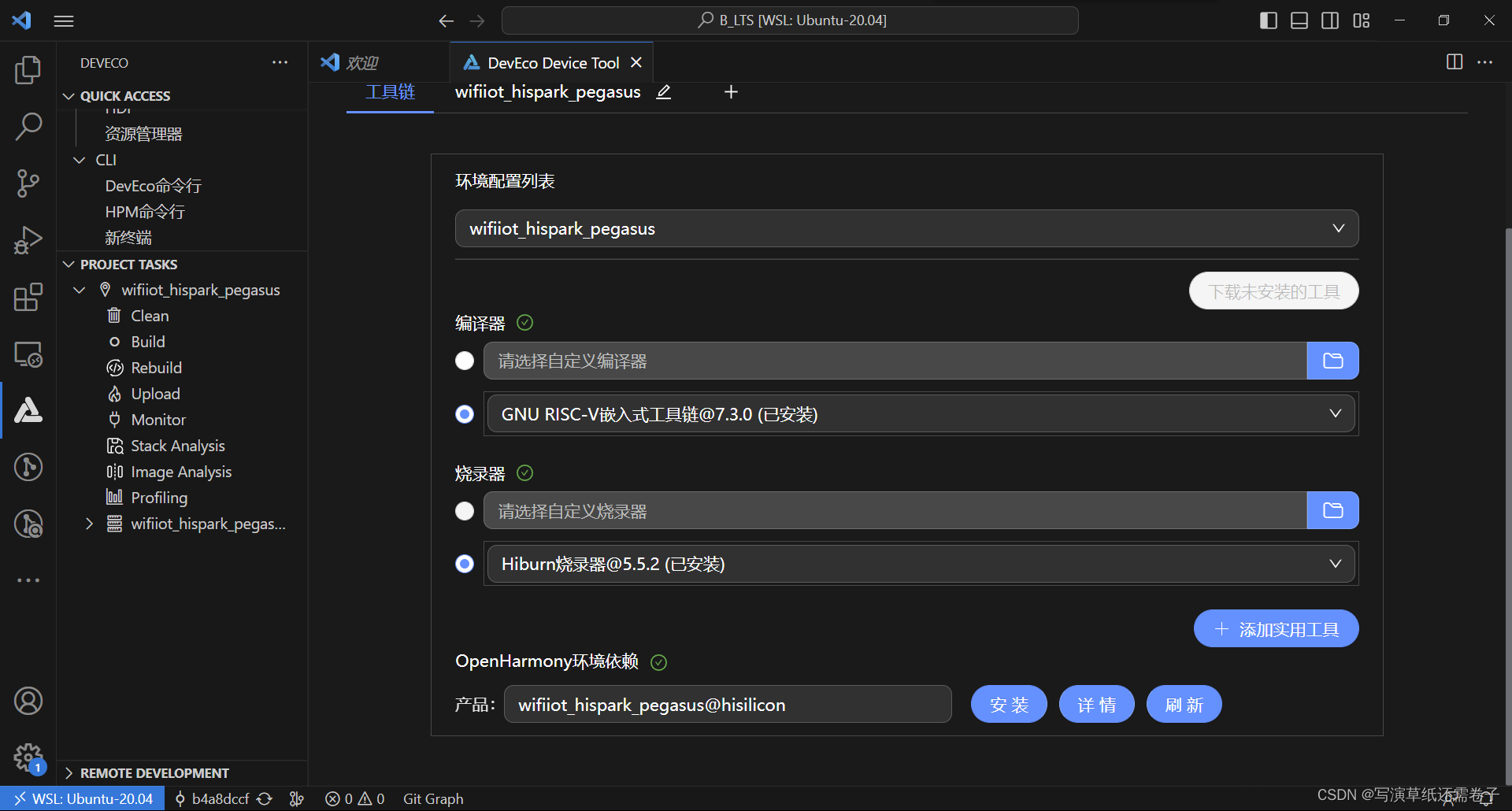Browse folder for custom compiler
This screenshot has height=811, width=1512.
tap(1332, 361)
